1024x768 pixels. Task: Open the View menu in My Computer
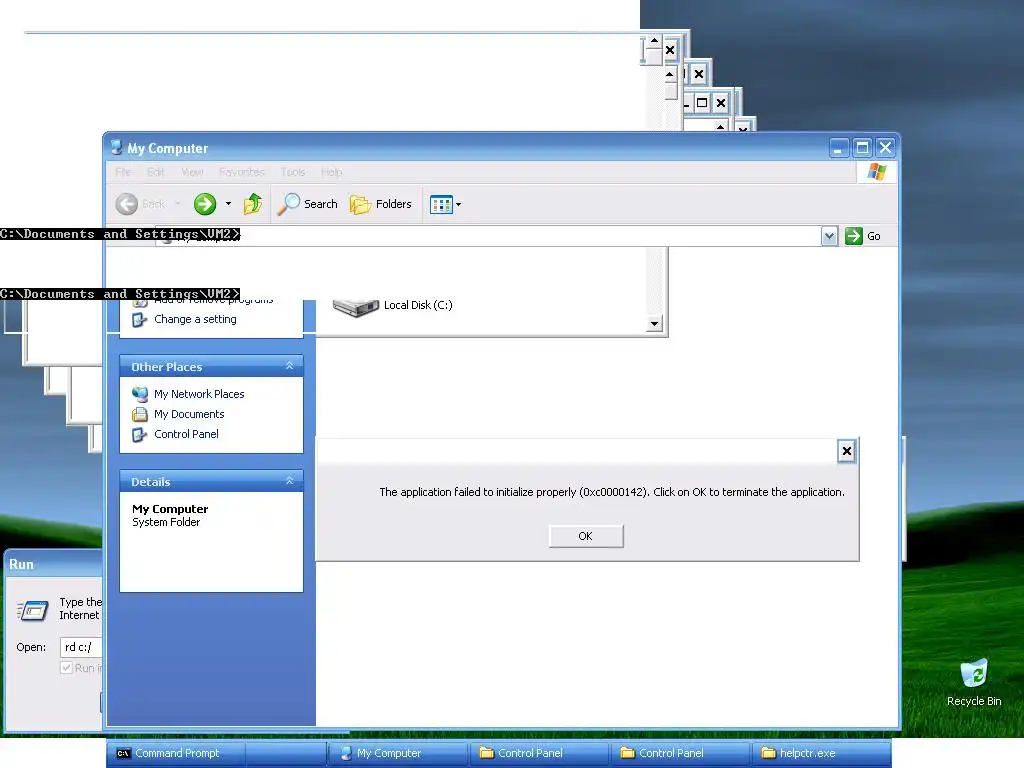[192, 172]
